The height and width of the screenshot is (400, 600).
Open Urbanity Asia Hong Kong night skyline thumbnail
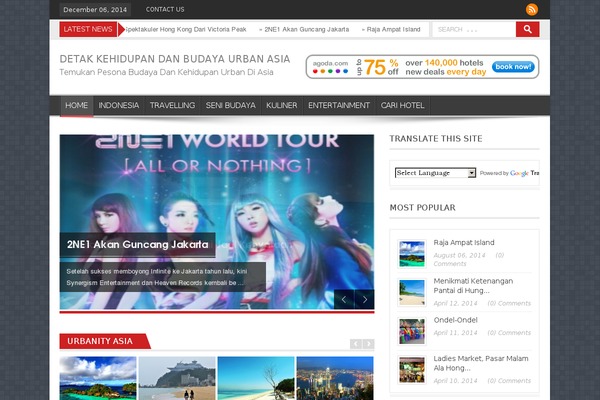coord(335,378)
